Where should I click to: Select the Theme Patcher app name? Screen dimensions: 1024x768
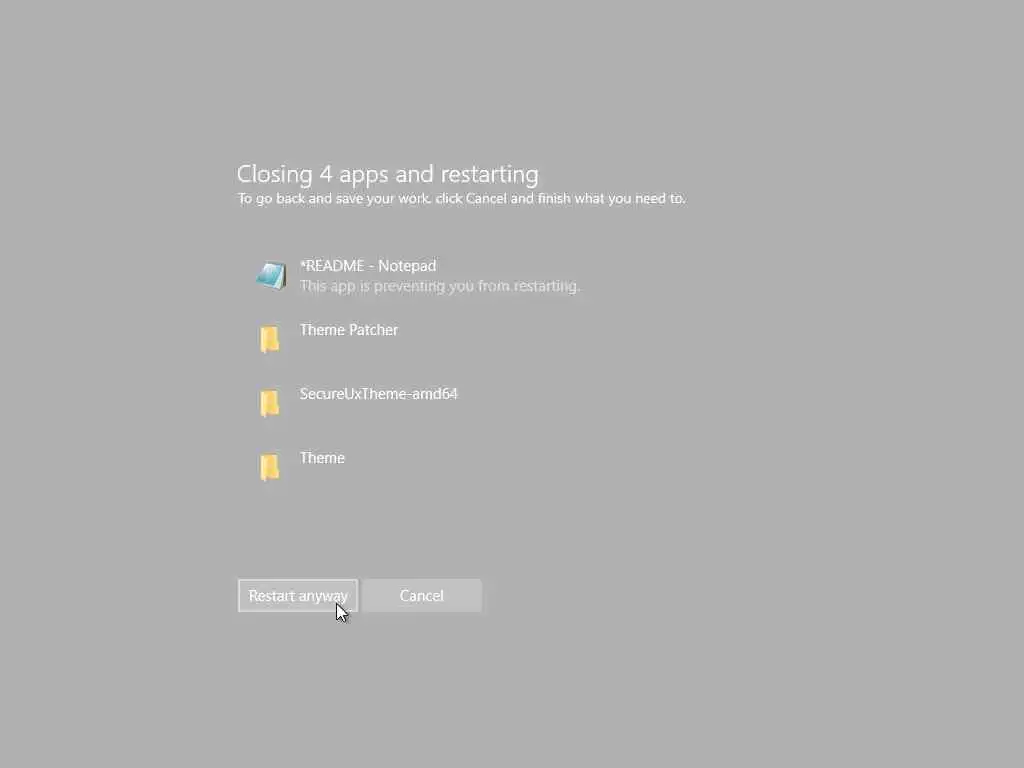point(349,330)
